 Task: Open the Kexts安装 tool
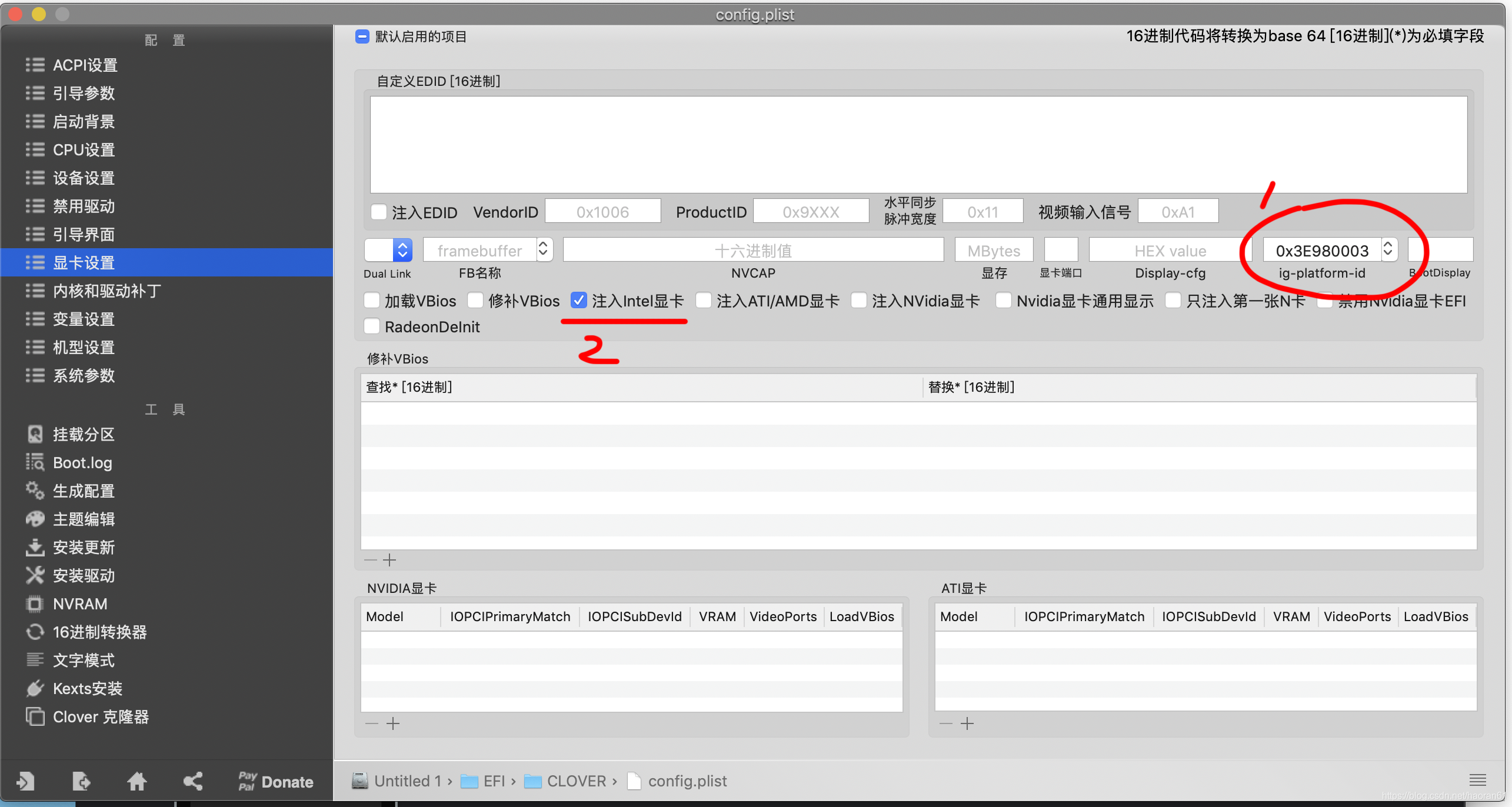point(87,689)
